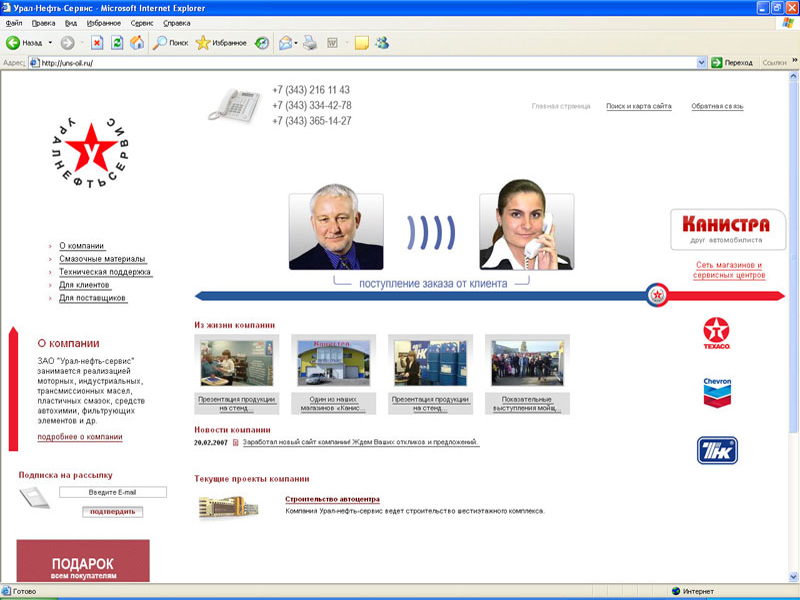Open the Файл menu
This screenshot has height=600, width=800.
coord(14,23)
